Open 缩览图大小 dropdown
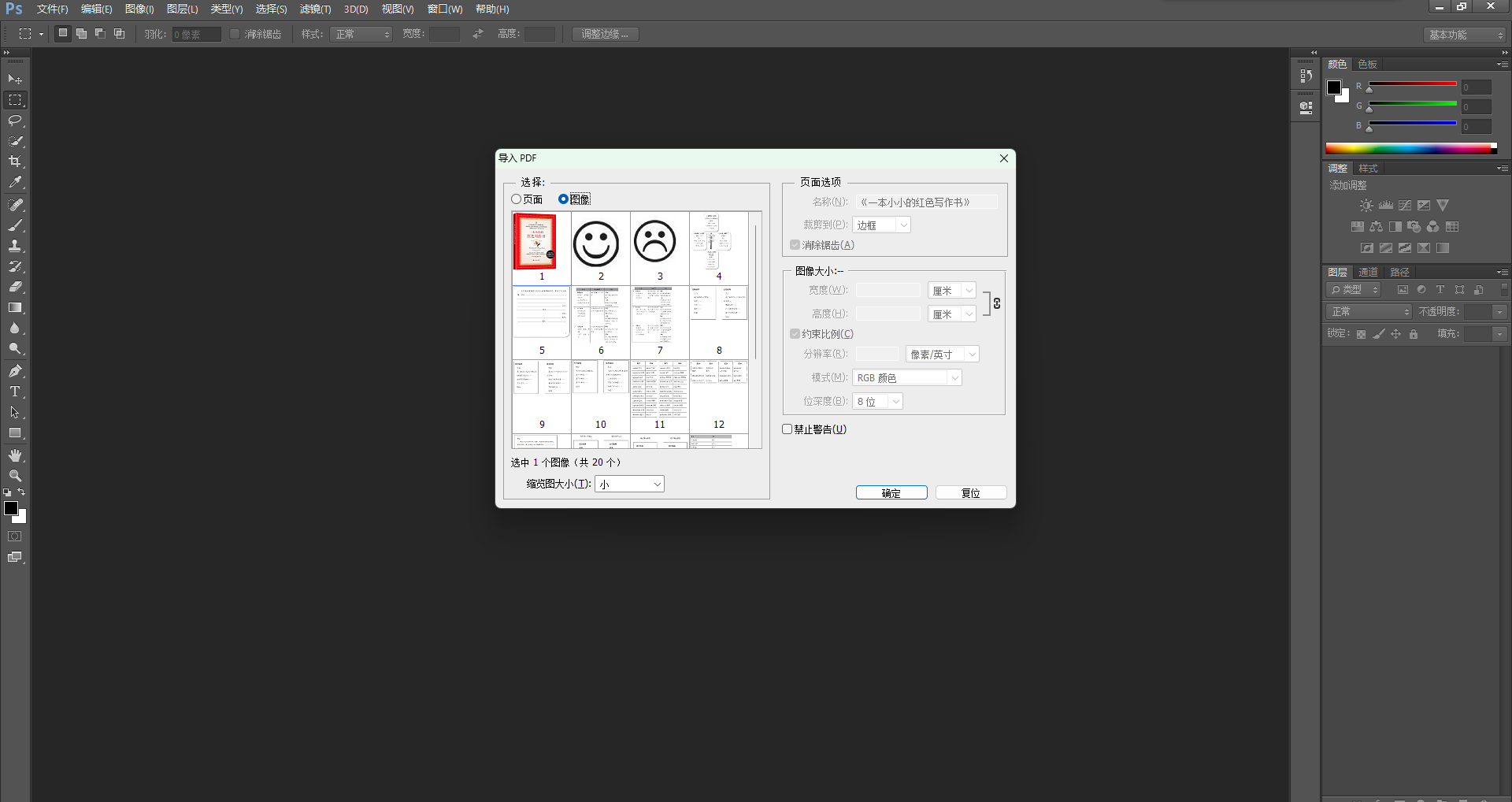 [x=629, y=484]
